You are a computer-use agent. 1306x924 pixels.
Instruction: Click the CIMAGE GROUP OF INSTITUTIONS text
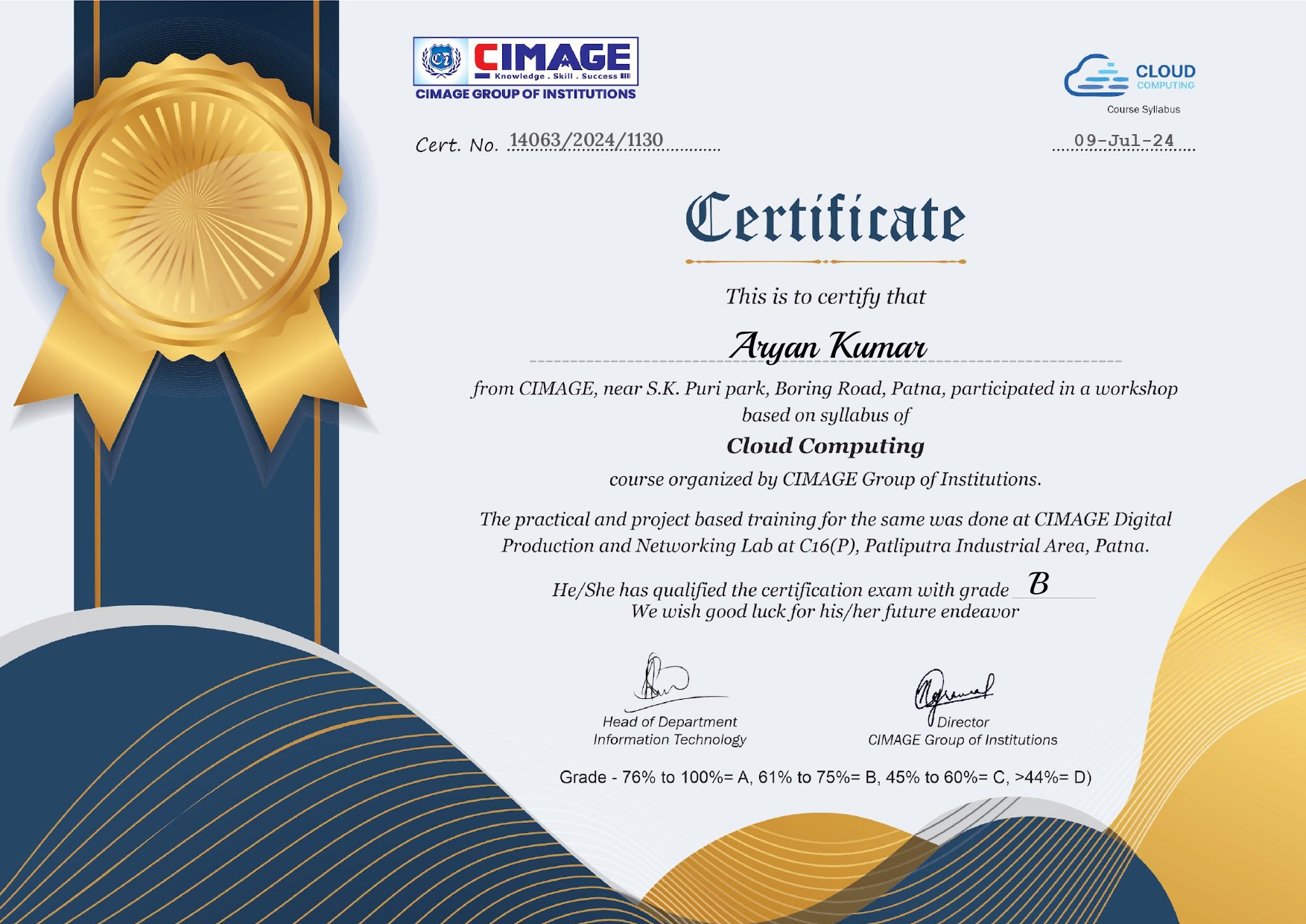click(525, 94)
